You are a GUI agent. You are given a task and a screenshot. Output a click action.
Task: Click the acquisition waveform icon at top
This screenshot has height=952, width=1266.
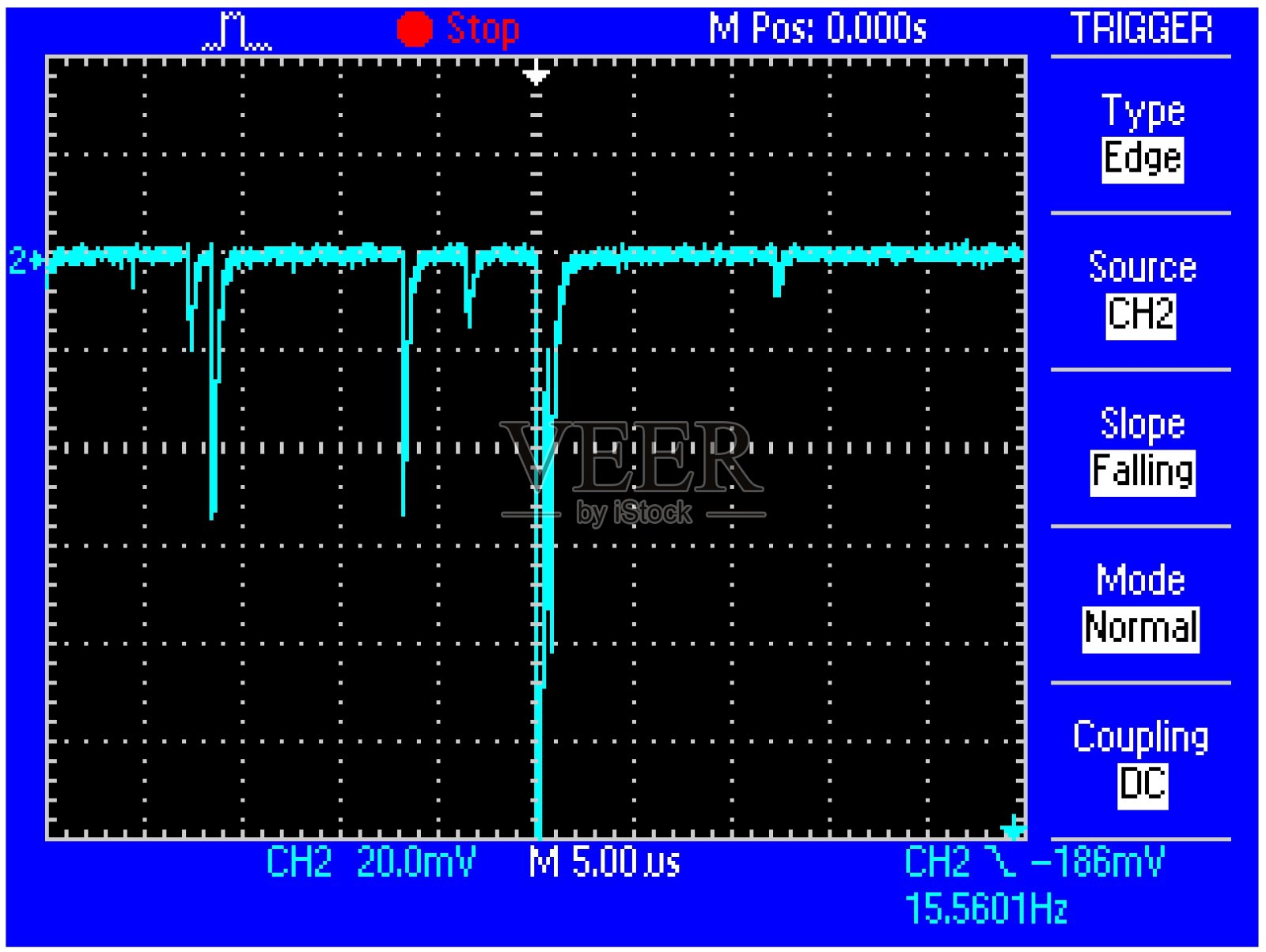pyautogui.click(x=237, y=32)
